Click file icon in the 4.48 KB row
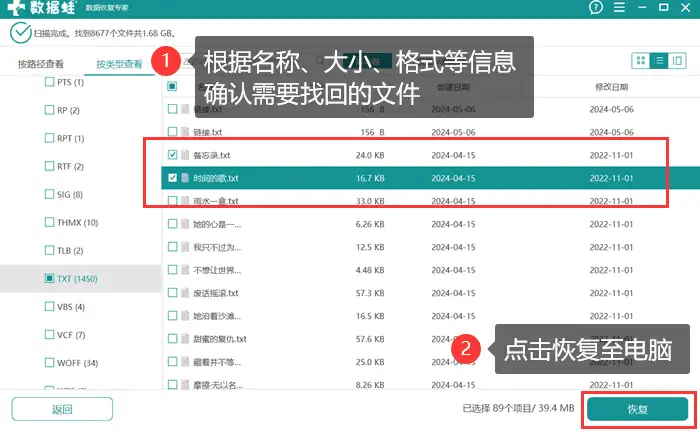 [185, 270]
